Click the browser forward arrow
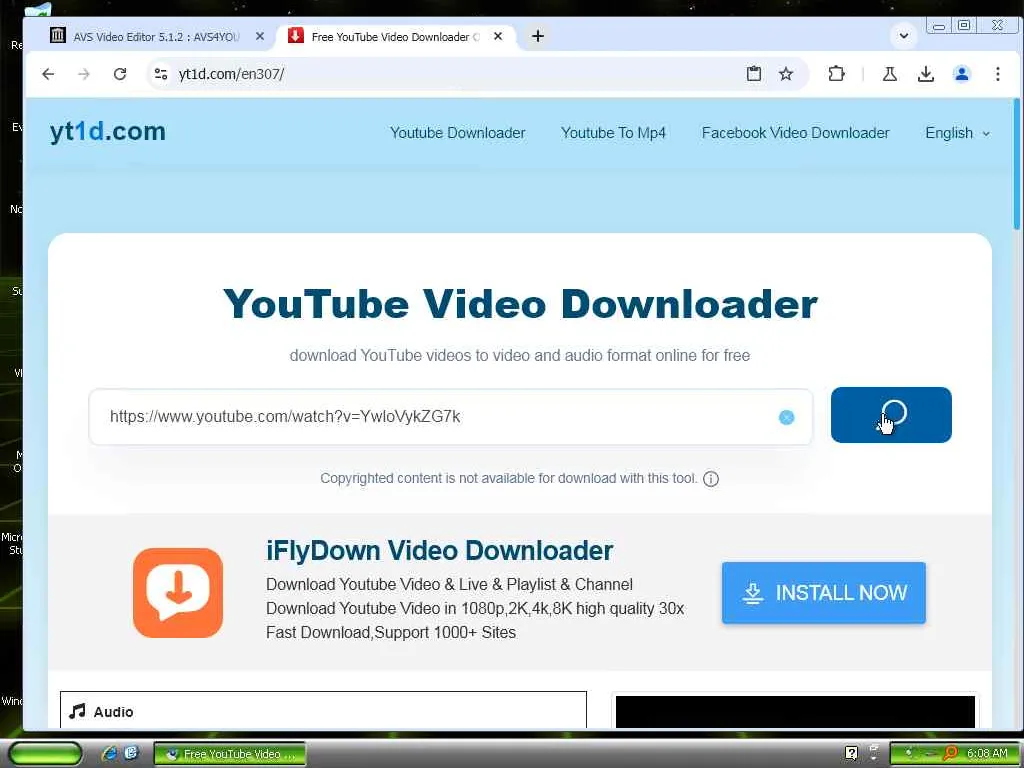1024x768 pixels. [84, 74]
